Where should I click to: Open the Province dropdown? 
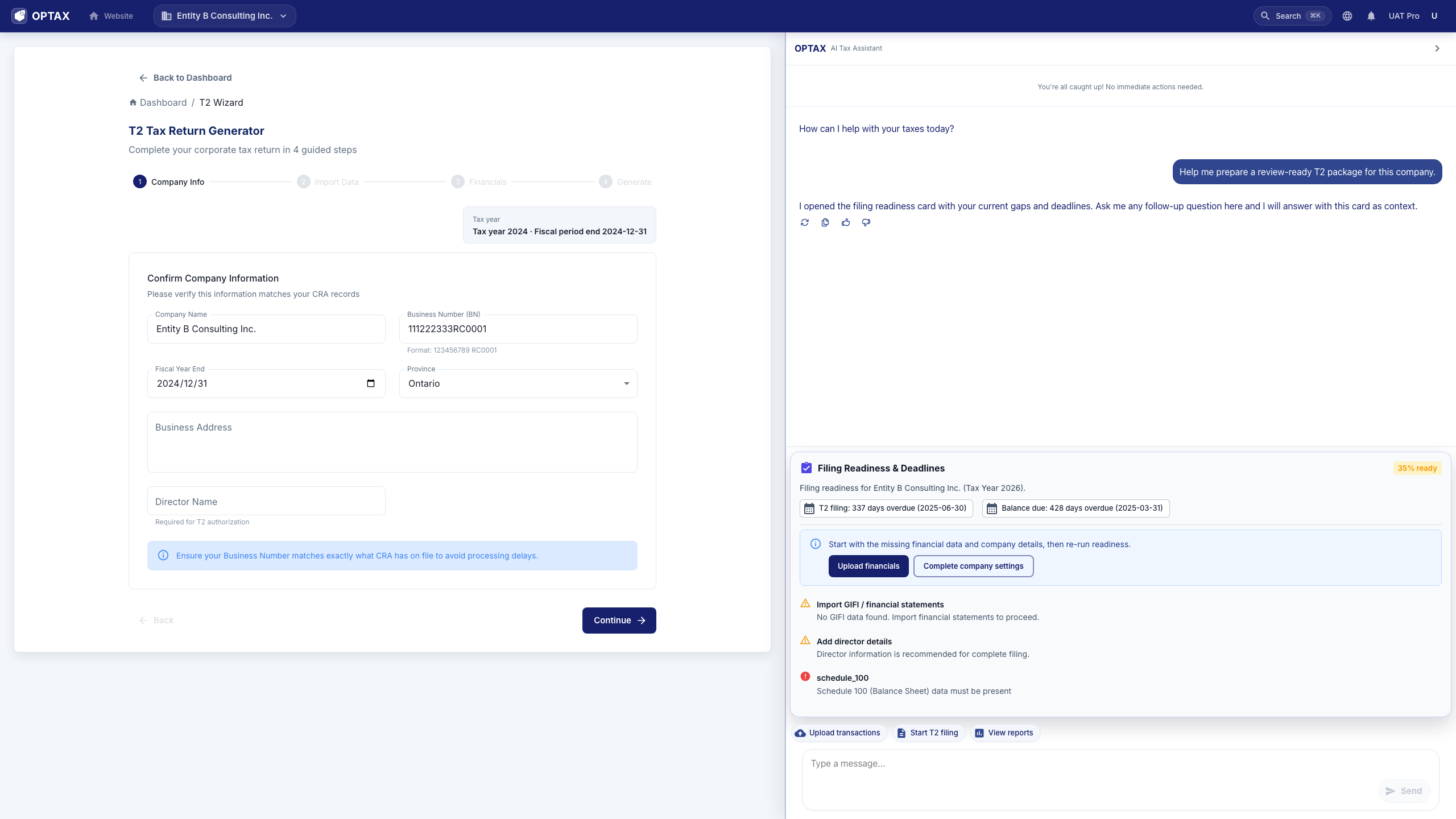tap(518, 383)
